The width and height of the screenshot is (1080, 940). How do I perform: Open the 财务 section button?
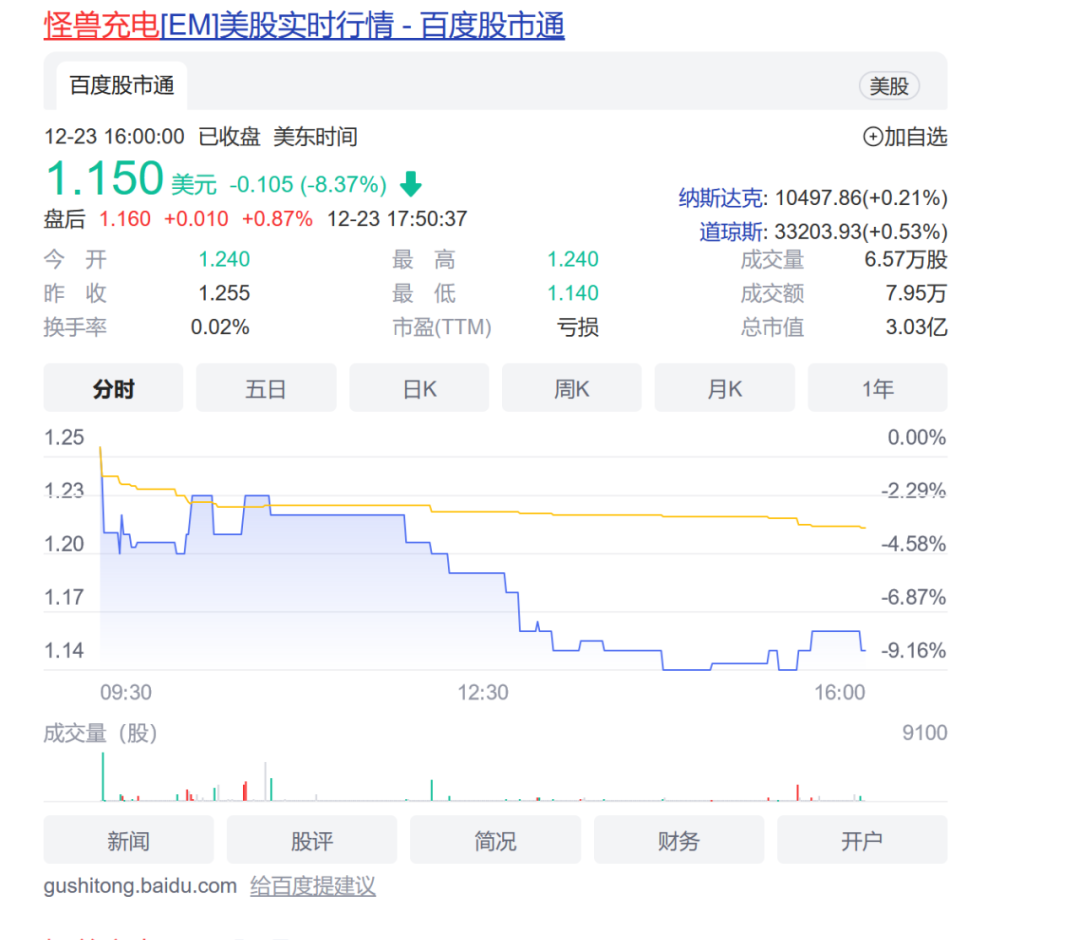point(679,839)
